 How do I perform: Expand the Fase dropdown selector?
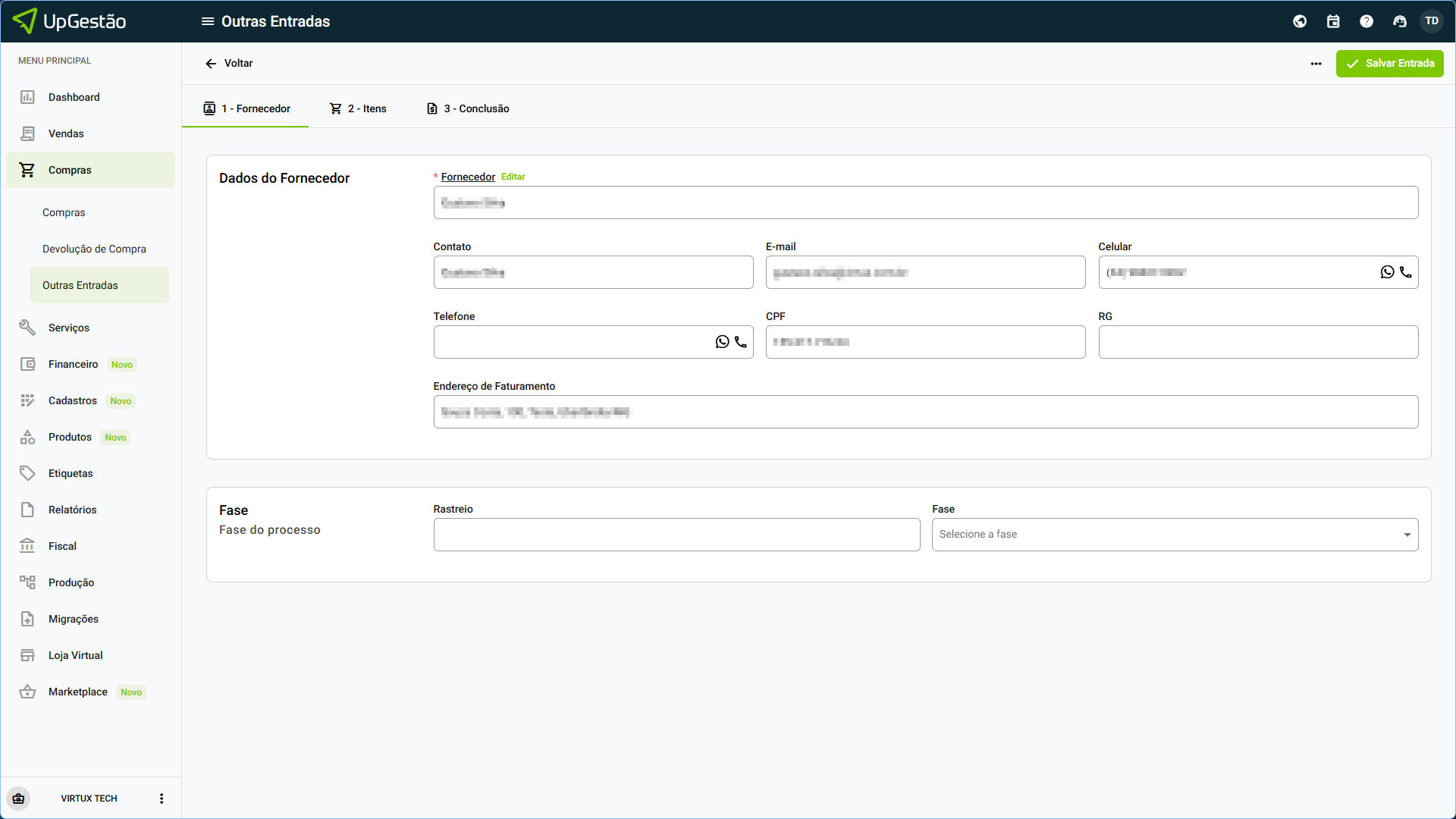(1175, 535)
